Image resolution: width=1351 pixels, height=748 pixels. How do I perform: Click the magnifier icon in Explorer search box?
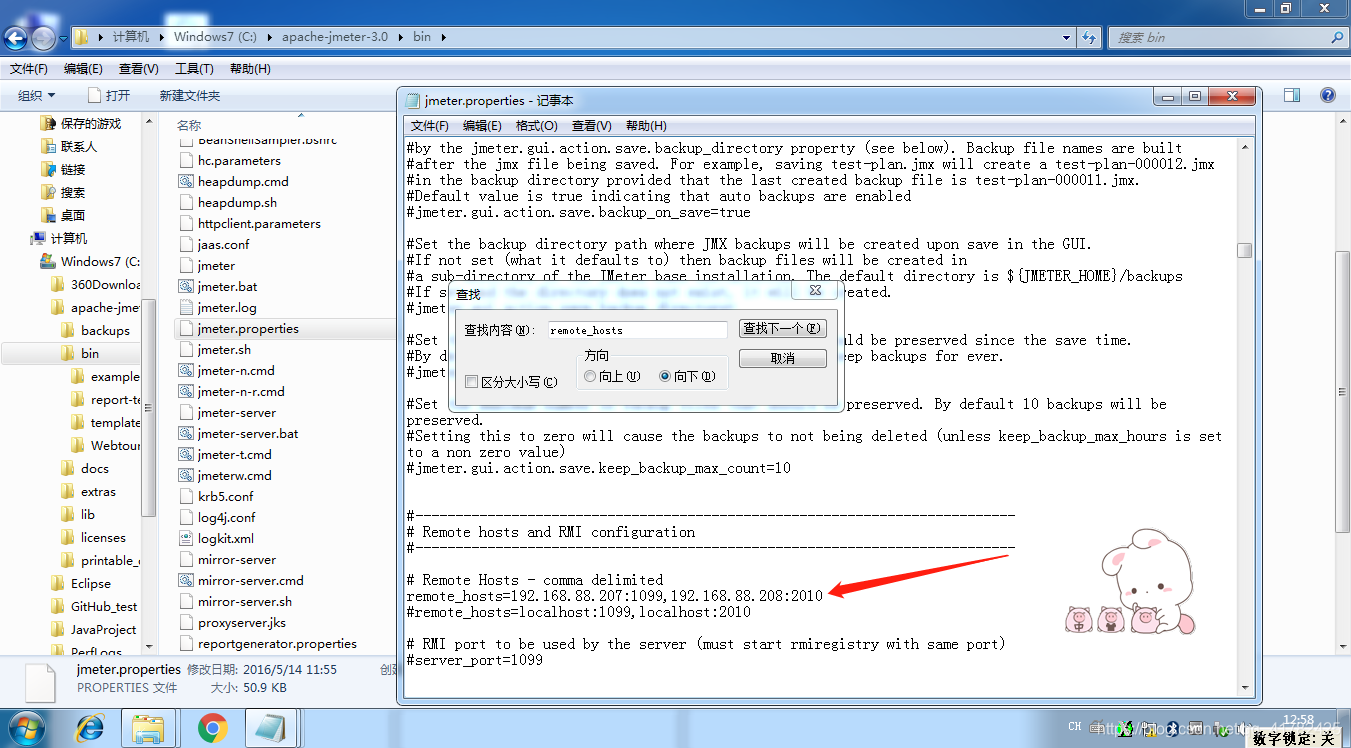(x=1337, y=37)
